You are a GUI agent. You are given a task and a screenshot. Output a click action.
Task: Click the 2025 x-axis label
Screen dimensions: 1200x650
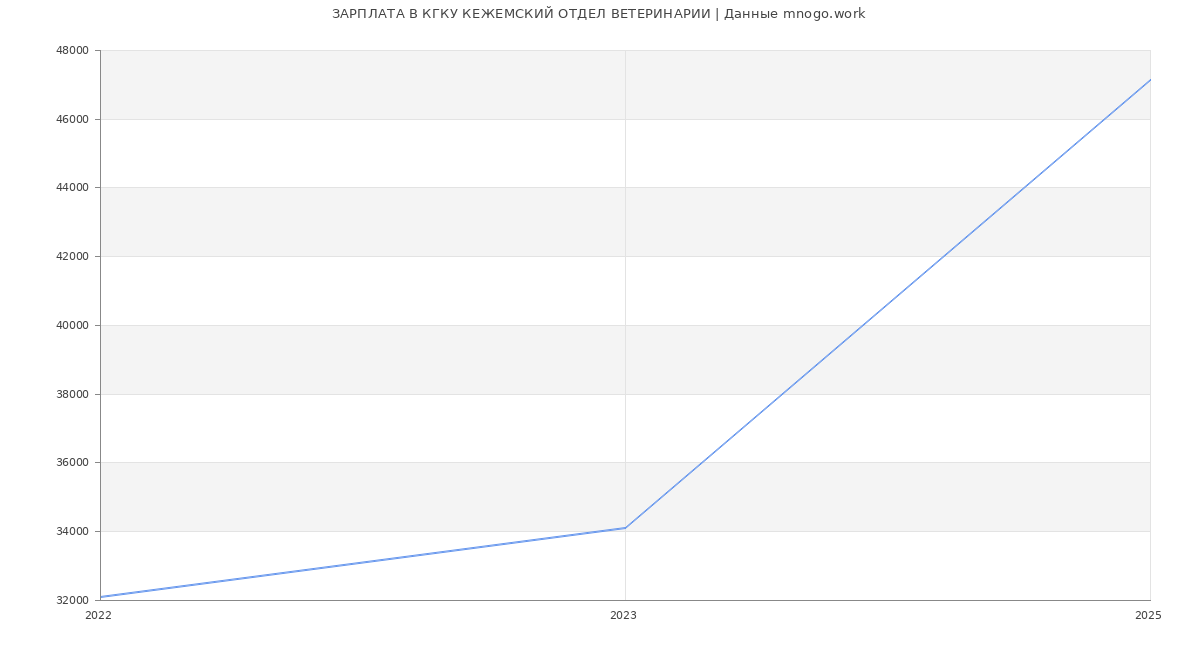(x=1148, y=615)
